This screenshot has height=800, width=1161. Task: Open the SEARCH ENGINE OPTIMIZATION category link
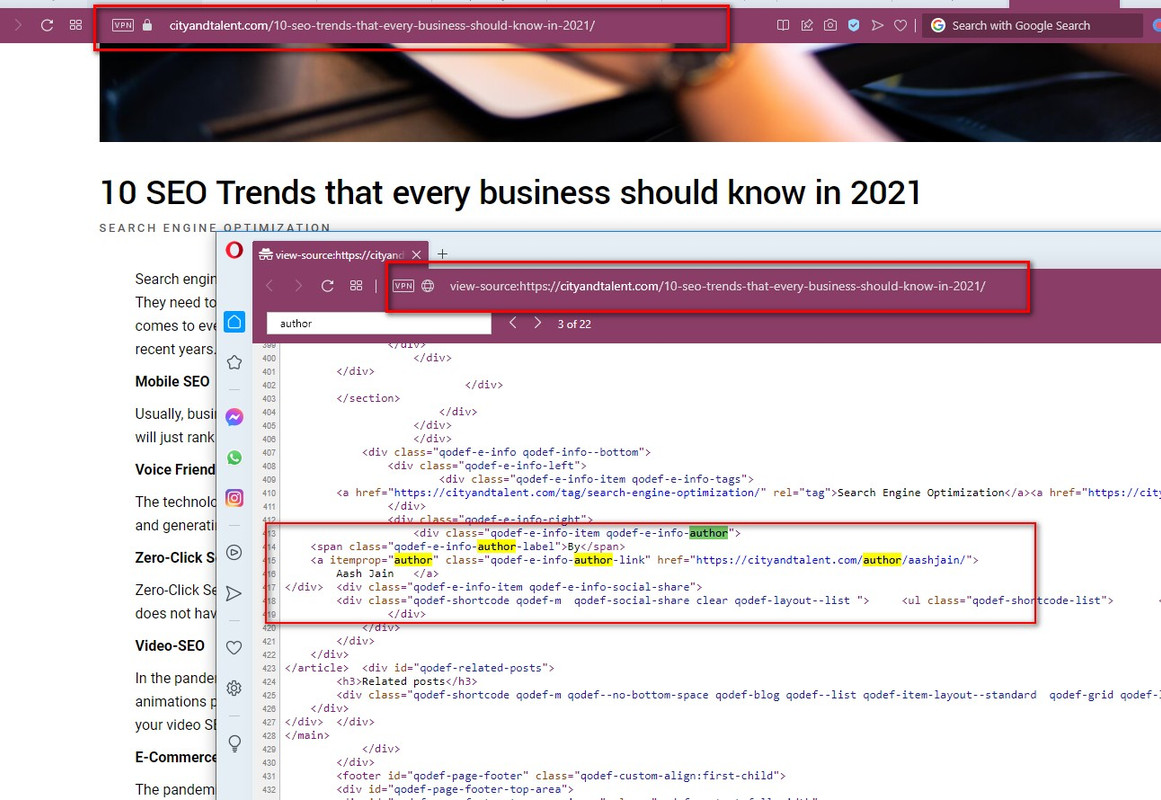pyautogui.click(x=215, y=228)
